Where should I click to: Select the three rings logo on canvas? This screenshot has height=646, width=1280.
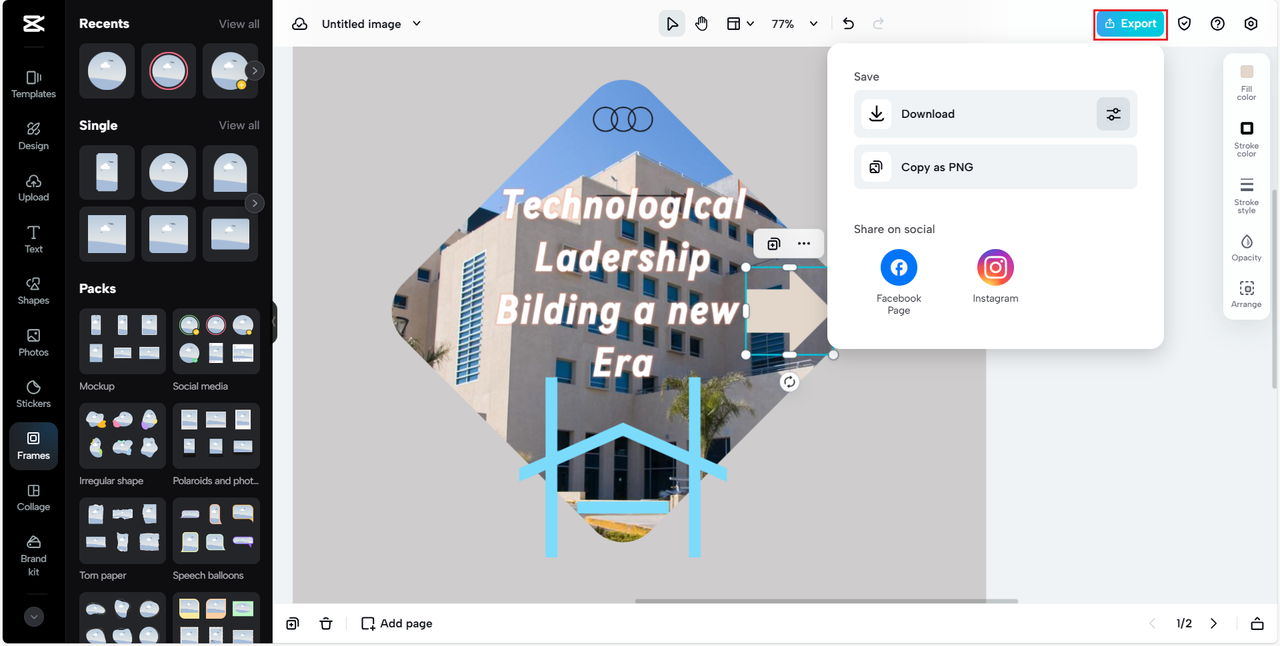[623, 120]
